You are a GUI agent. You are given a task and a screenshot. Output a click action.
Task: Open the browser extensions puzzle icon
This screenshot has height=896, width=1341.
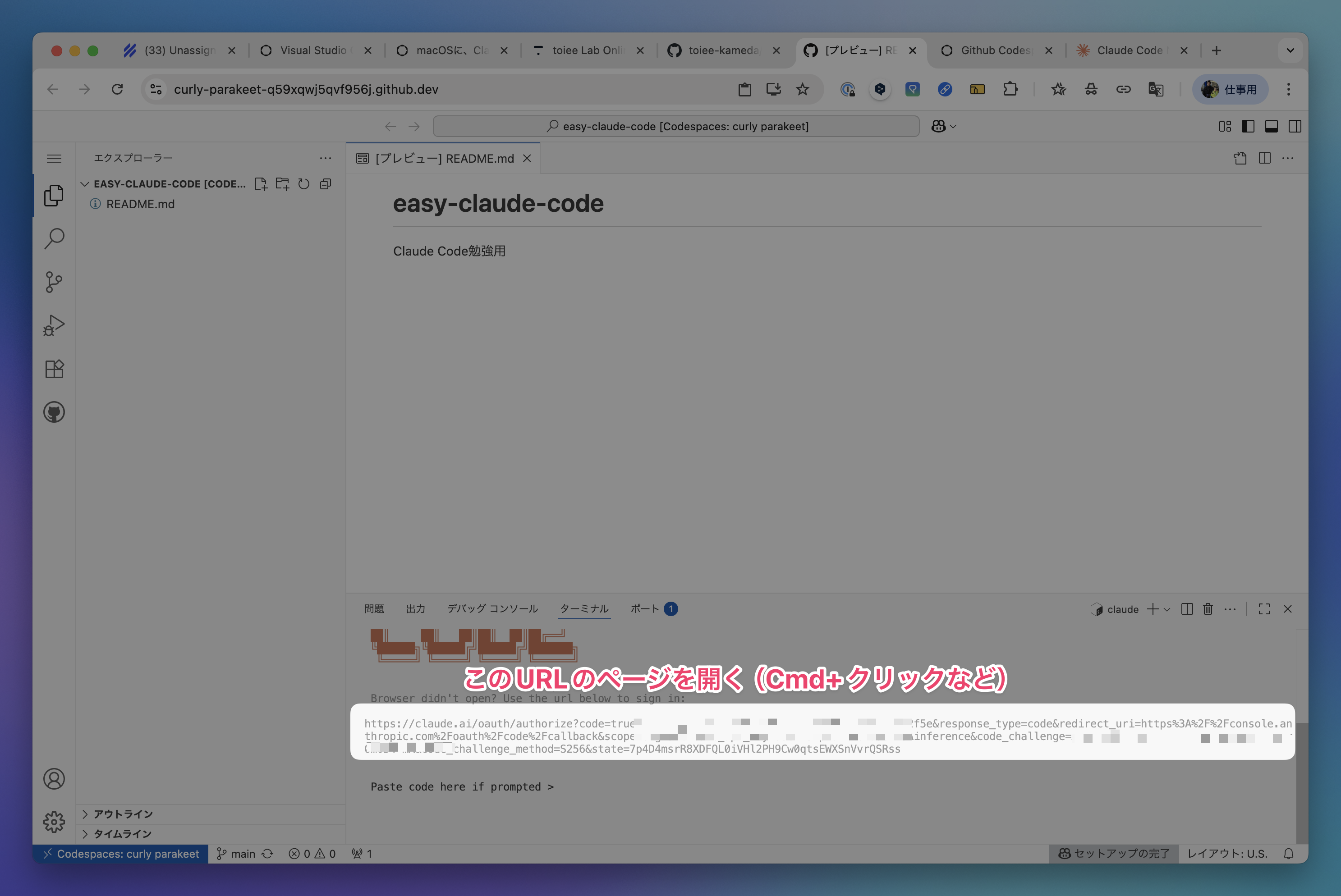1010,89
